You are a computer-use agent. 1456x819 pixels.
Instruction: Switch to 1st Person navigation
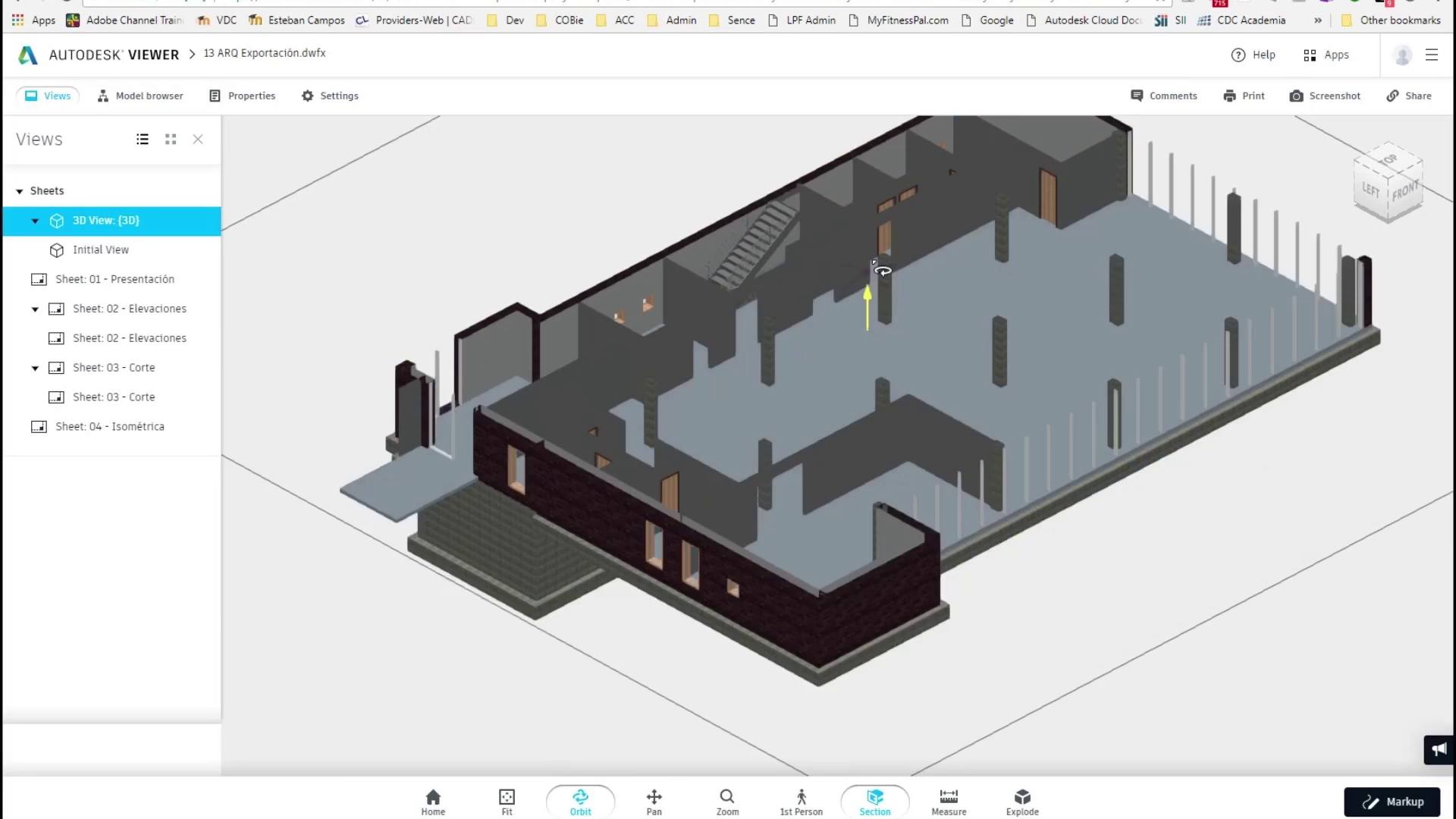pos(801,801)
